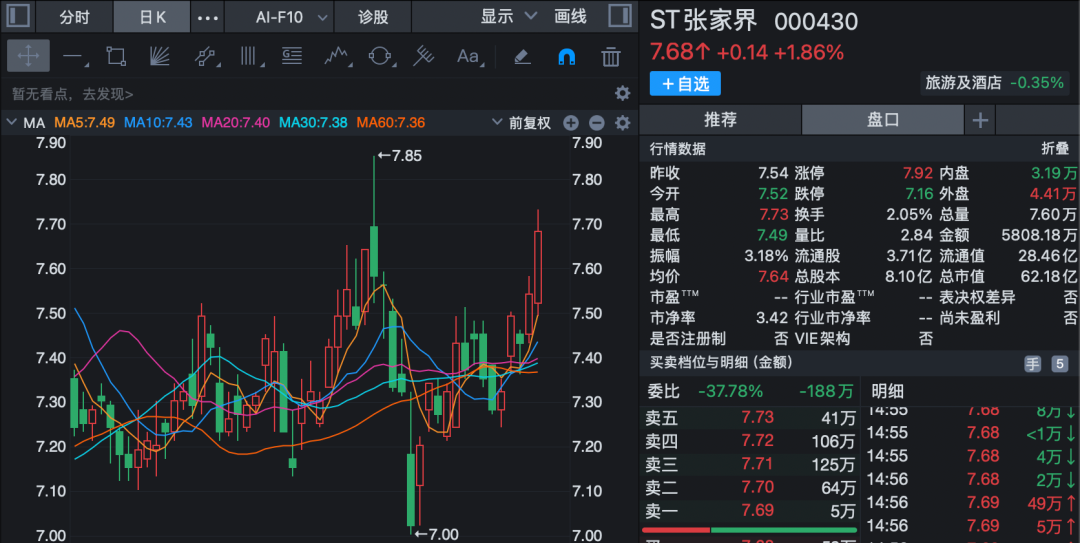Toggle the right sidebar panel
This screenshot has width=1080, height=543.
(x=619, y=17)
